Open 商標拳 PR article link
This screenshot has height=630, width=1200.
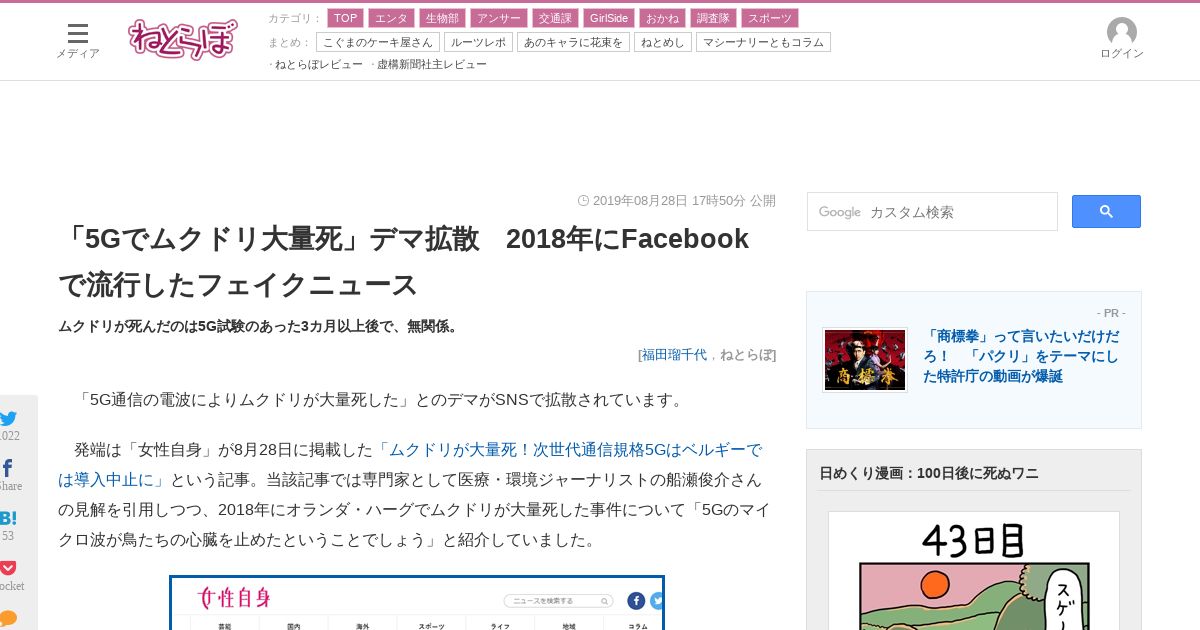pyautogui.click(x=1021, y=356)
